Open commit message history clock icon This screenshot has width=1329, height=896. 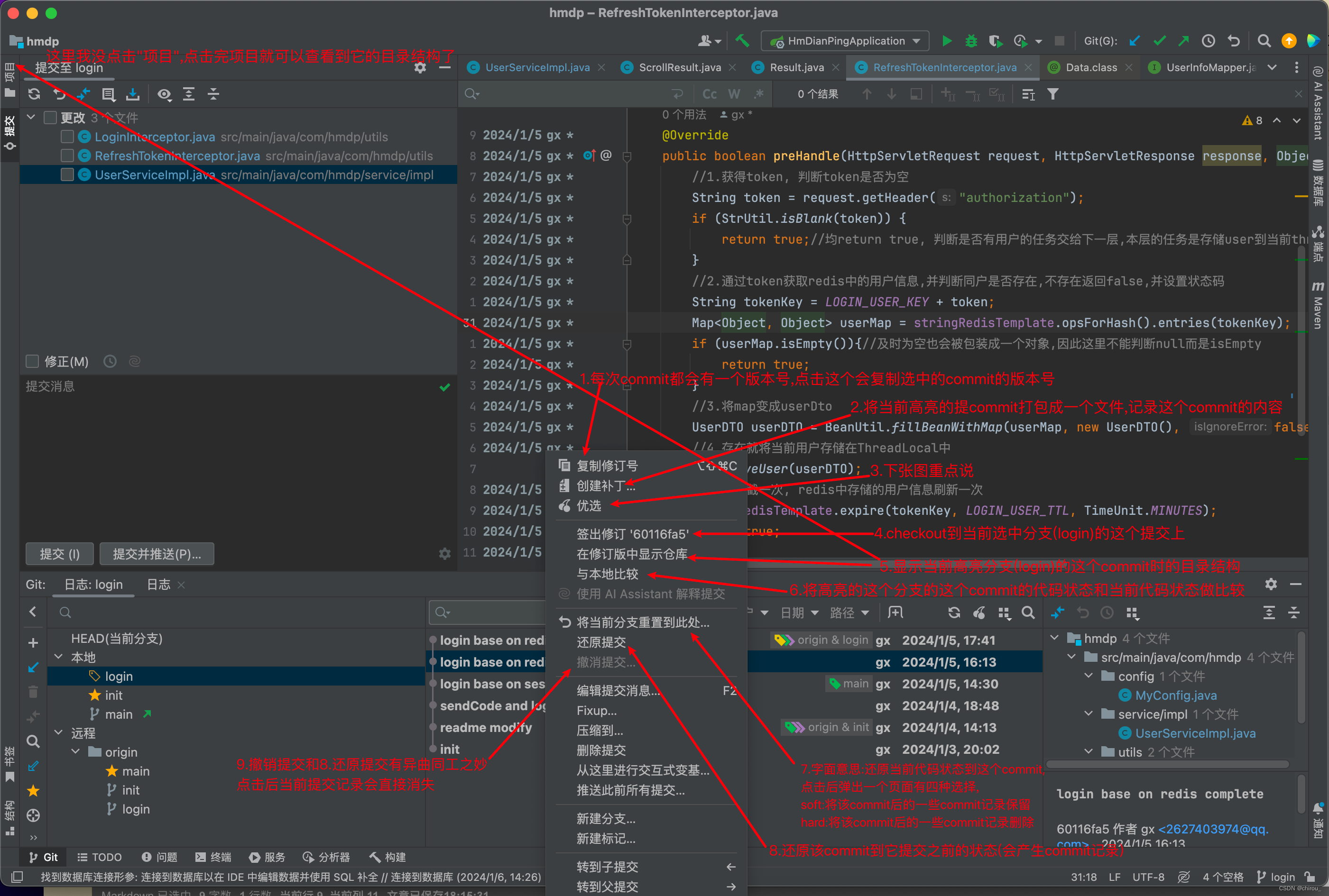[x=110, y=361]
